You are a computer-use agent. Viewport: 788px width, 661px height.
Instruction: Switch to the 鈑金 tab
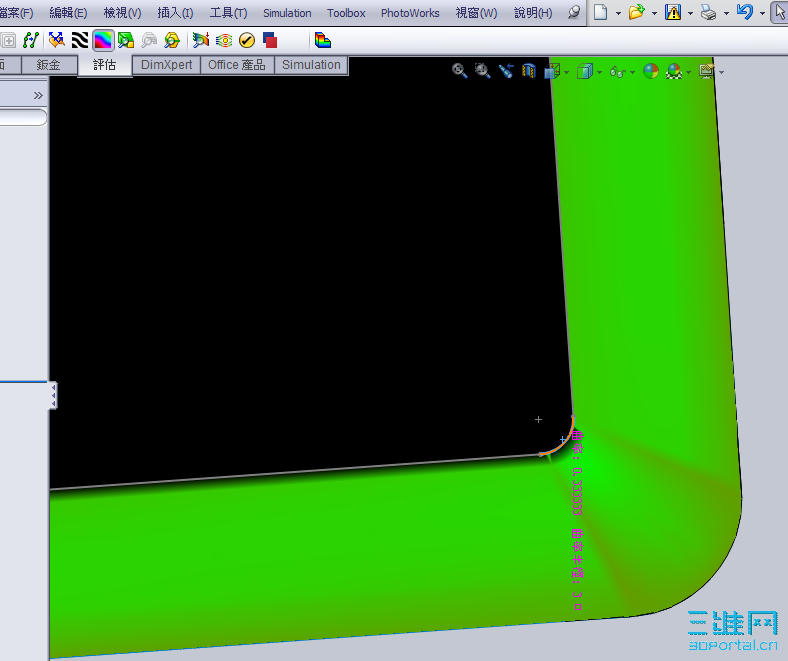[x=49, y=65]
